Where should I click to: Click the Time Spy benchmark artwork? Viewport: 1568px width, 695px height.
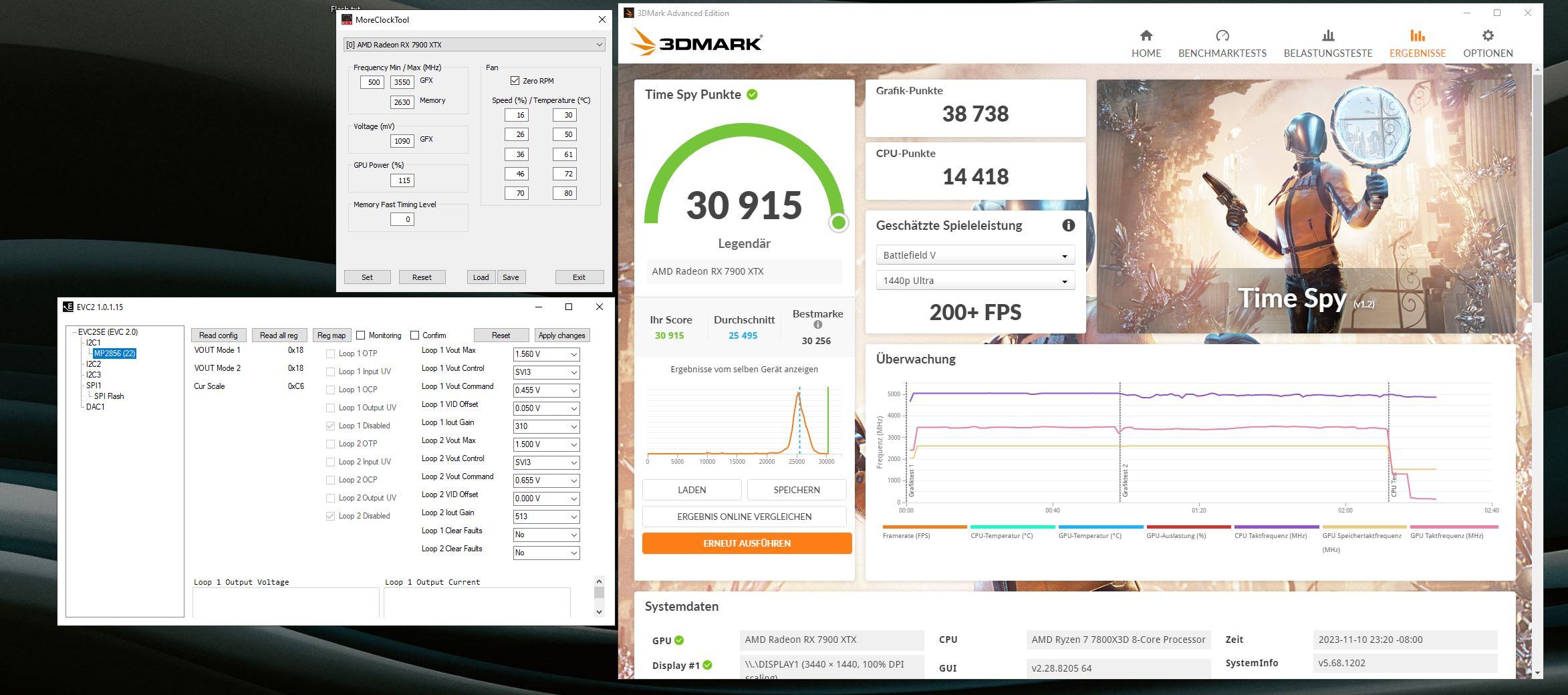[x=1305, y=206]
